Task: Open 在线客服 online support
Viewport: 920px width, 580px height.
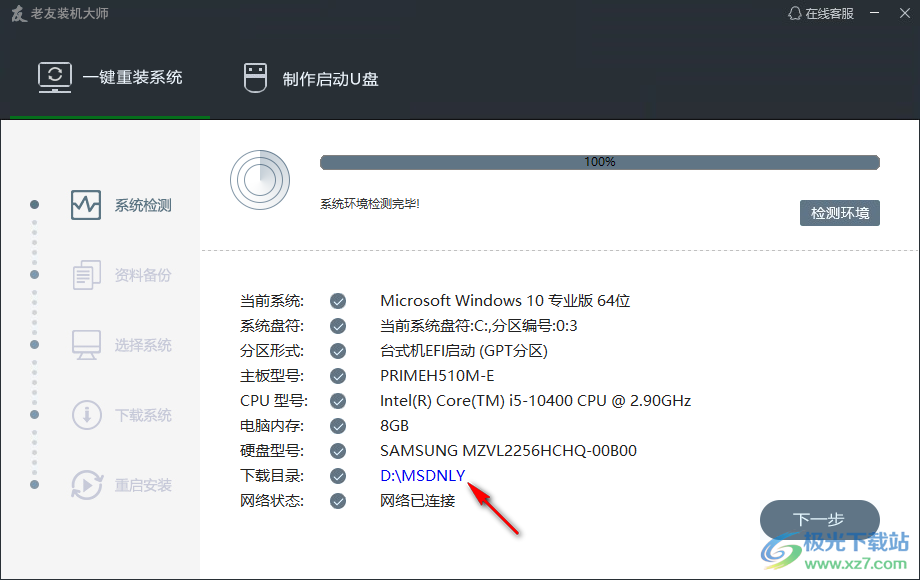Action: point(820,13)
